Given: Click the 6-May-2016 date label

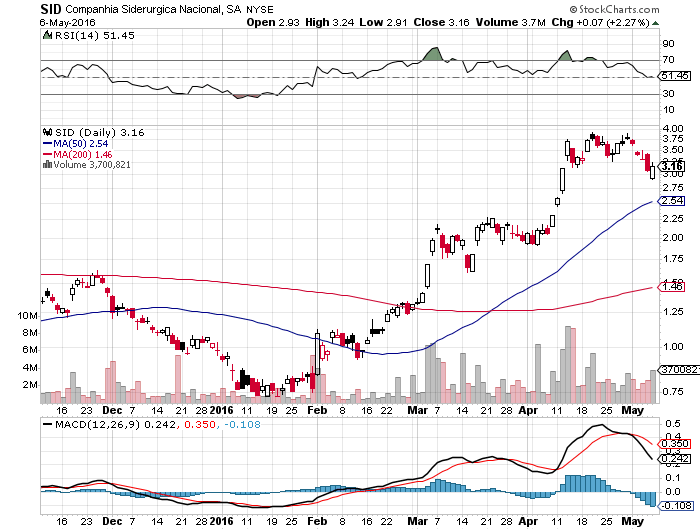Looking at the screenshot, I should (67, 22).
